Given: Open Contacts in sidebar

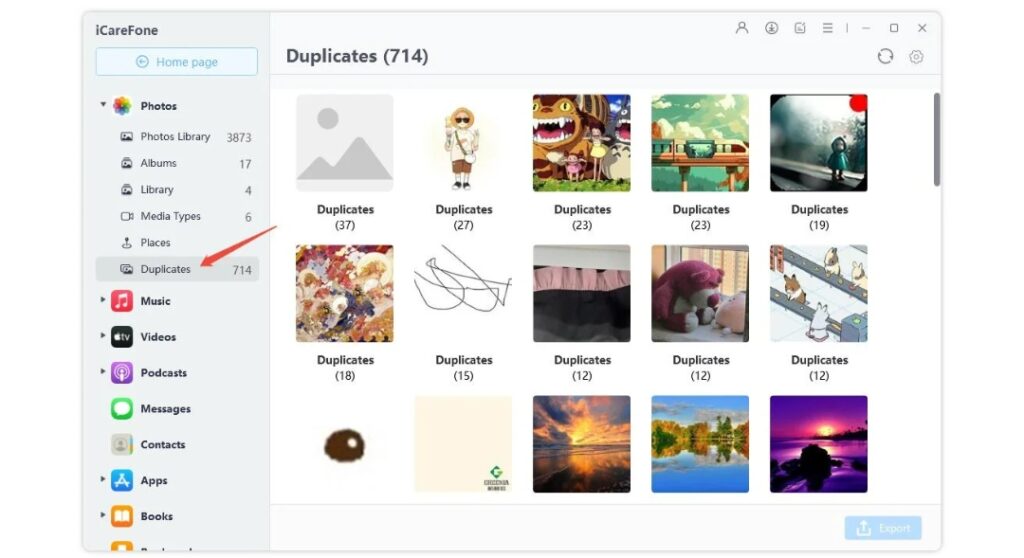Looking at the screenshot, I should pos(163,445).
